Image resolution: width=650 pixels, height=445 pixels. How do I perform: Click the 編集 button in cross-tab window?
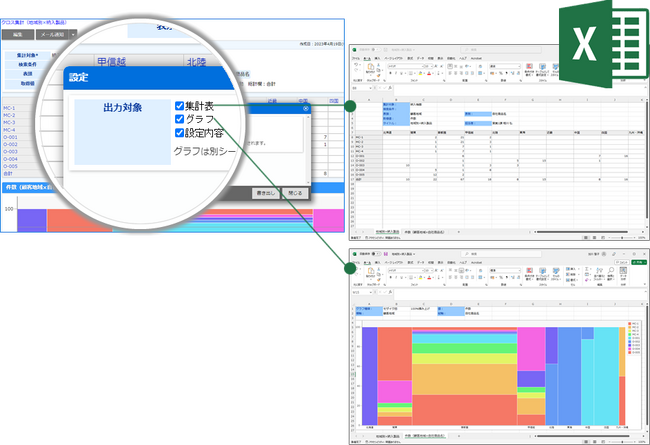coord(17,34)
